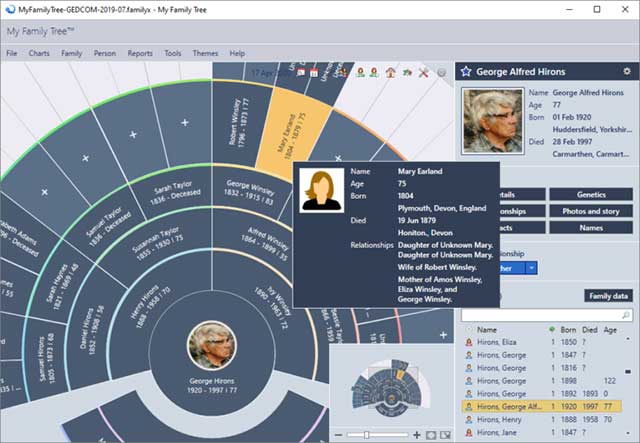640x443 pixels.
Task: Click the Photos and story button
Action: 590,211
